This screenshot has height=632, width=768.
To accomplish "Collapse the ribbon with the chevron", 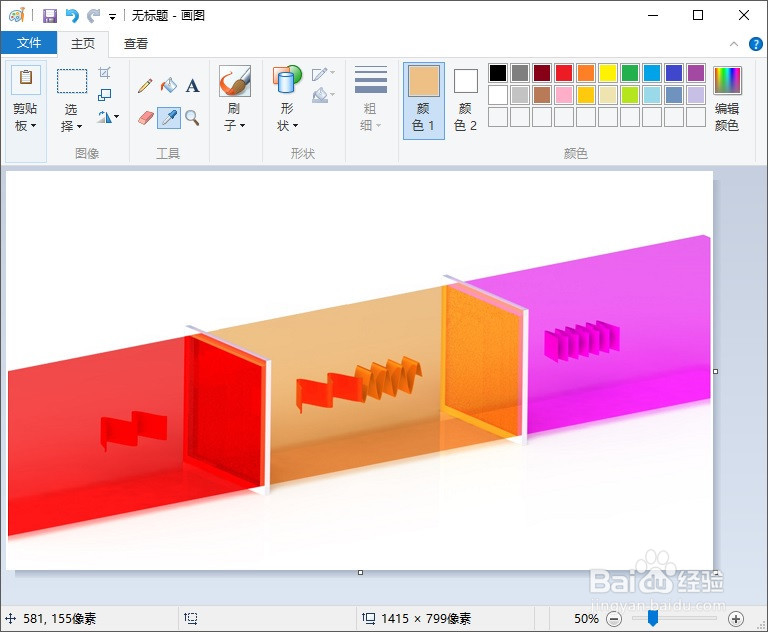I will tap(734, 44).
